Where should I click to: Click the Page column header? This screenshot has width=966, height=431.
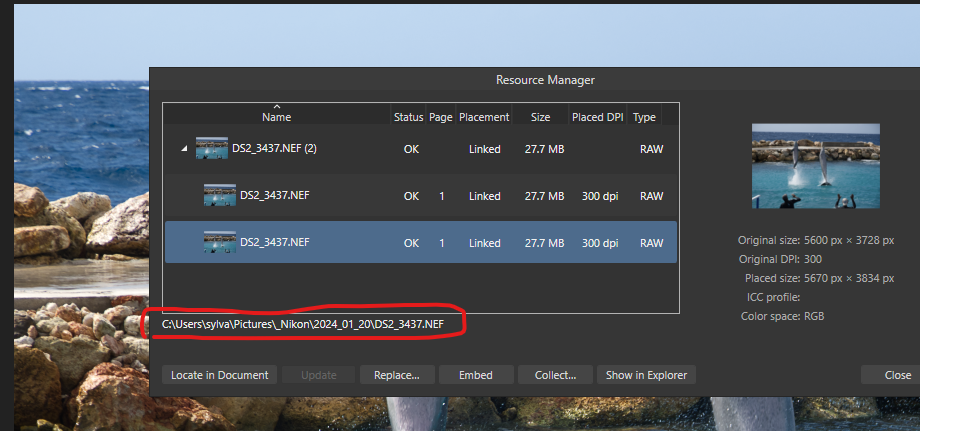pyautogui.click(x=441, y=117)
